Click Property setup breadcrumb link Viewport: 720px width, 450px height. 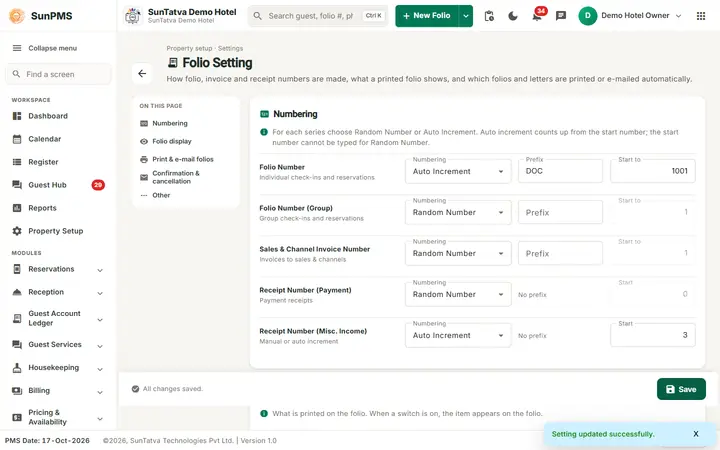click(x=189, y=48)
